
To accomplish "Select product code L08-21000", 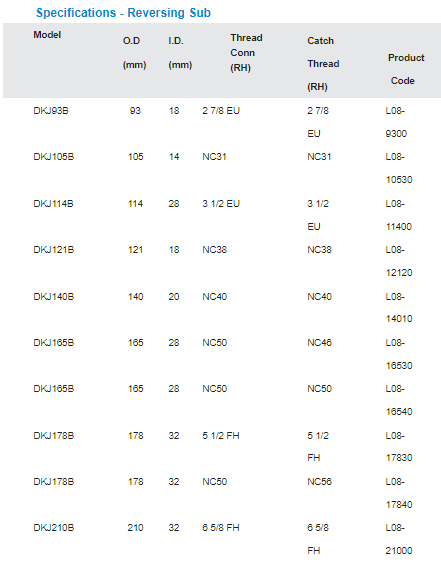I will coord(399,539).
